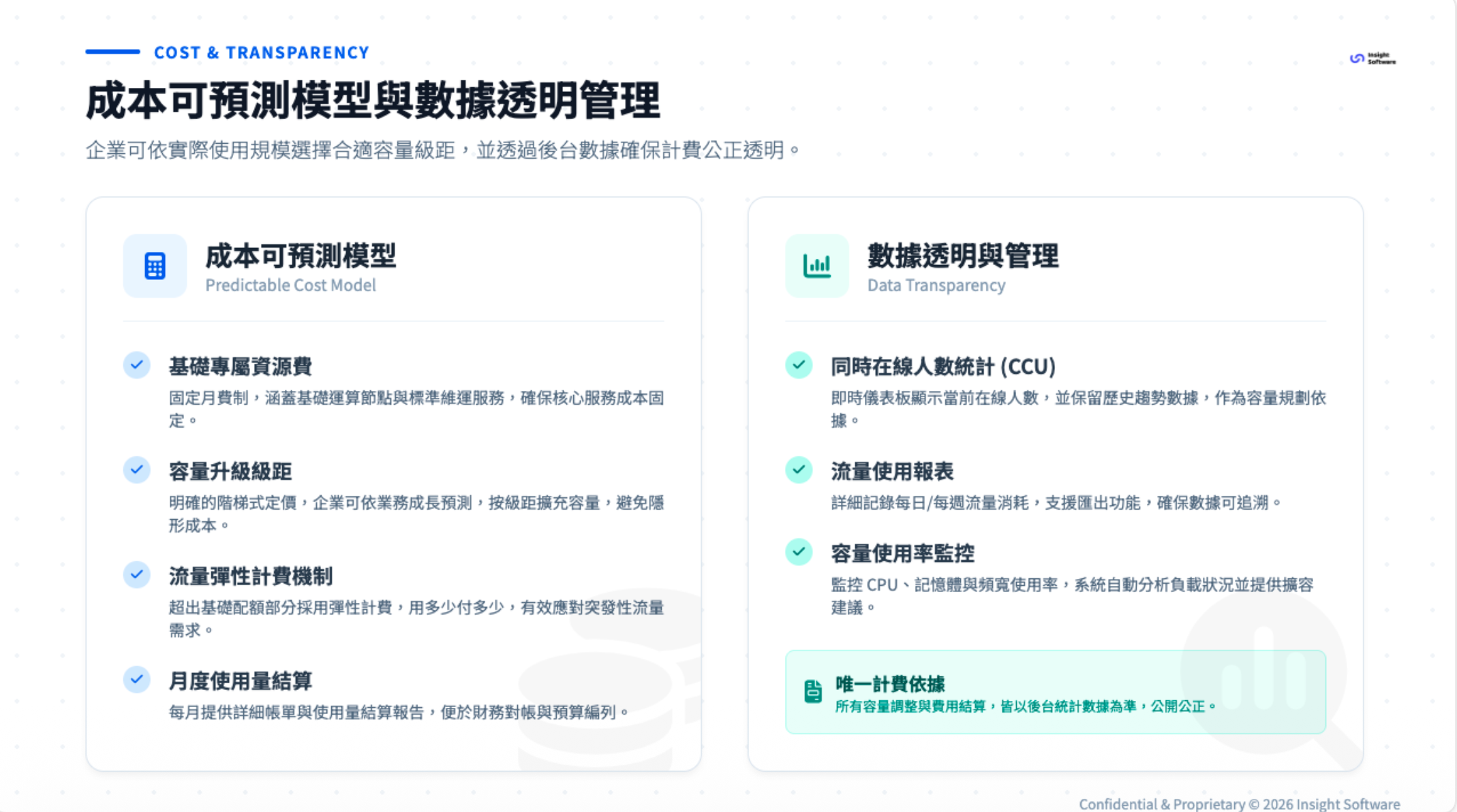Click checkmark icon next to 月度使用量結算

tap(137, 680)
